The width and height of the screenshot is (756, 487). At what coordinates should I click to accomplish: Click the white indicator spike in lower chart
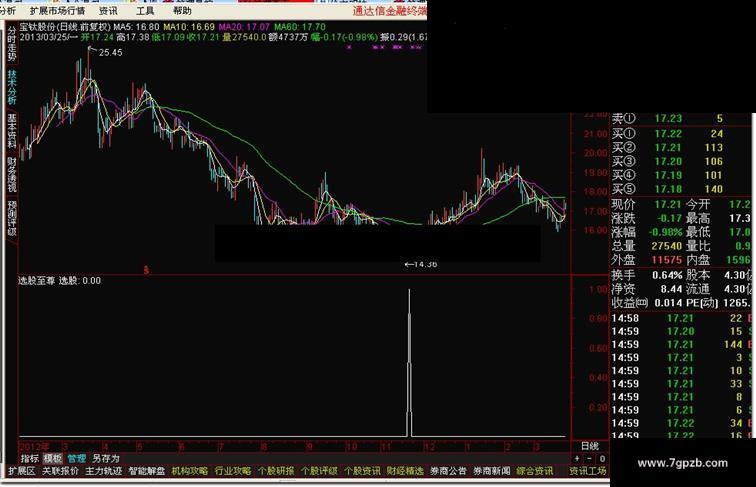coord(409,363)
